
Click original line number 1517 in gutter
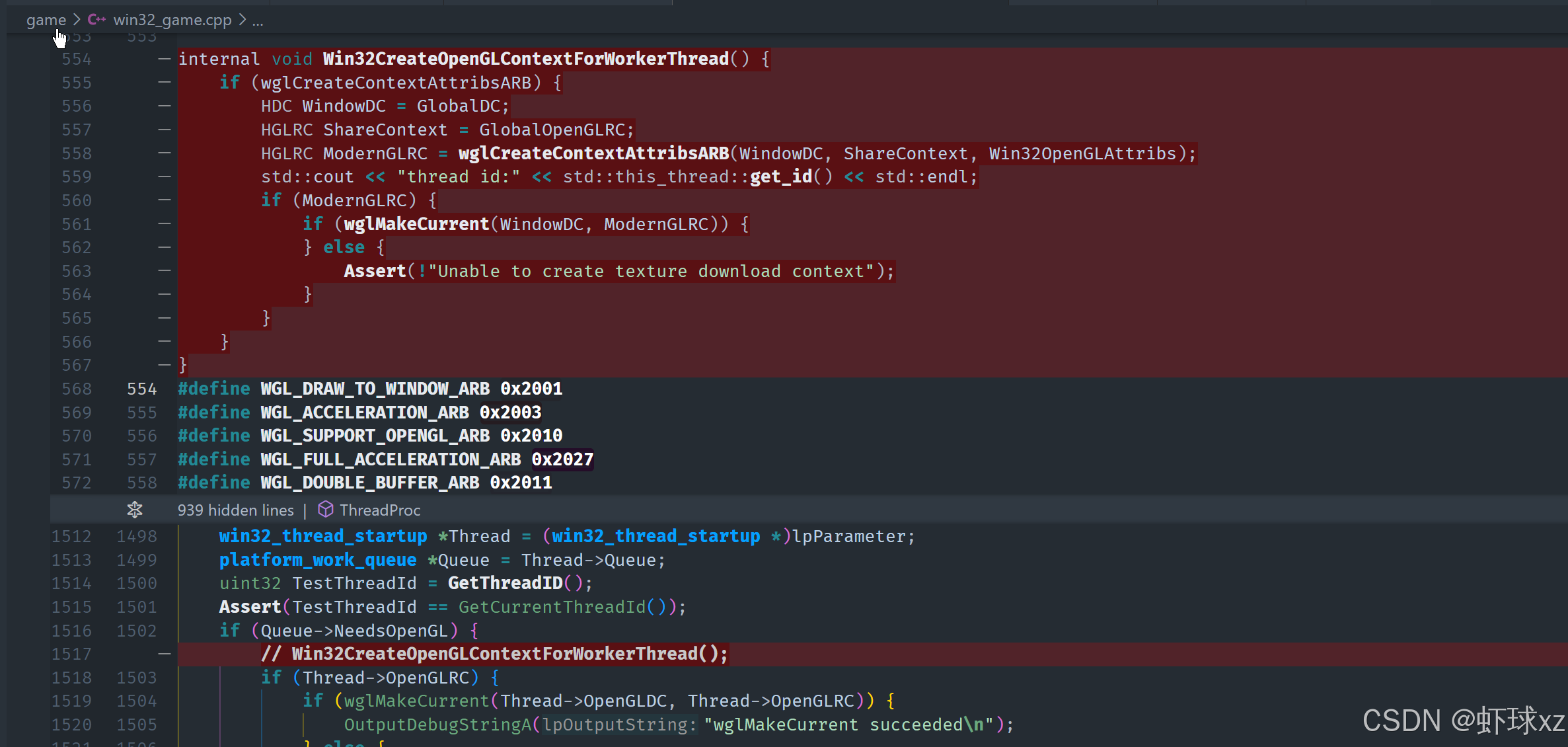click(x=71, y=654)
